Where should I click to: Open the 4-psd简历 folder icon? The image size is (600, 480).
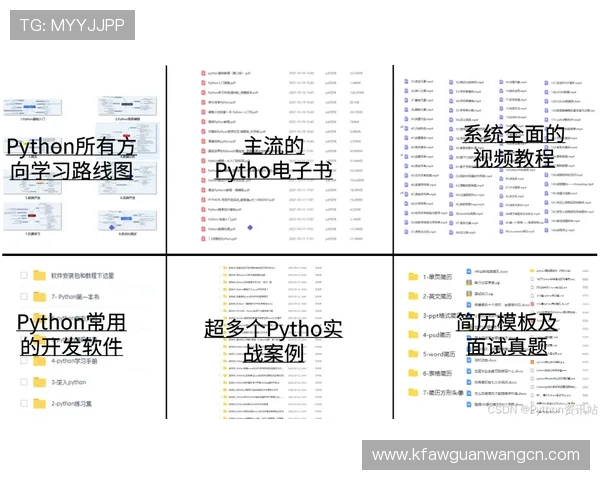[x=413, y=335]
